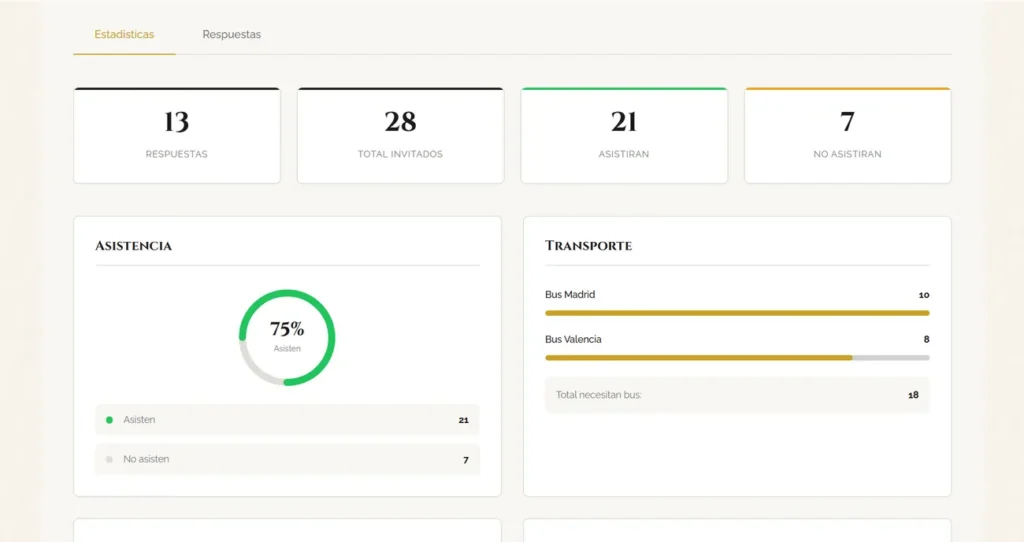Click the green Asisten legend dot
The width and height of the screenshot is (1024, 542).
109,420
